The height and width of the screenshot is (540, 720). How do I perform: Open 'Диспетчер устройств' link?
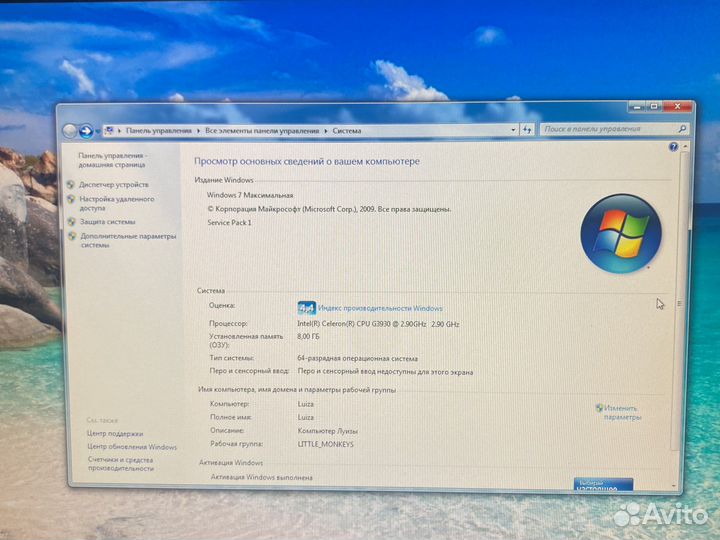[113, 185]
